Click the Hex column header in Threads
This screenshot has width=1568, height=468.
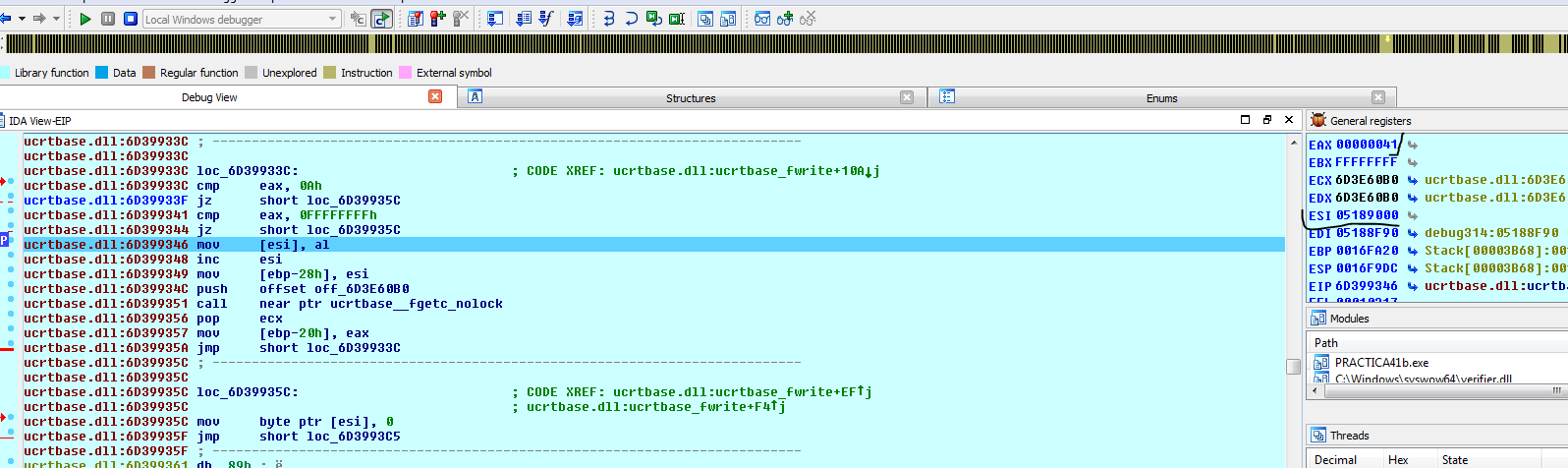pos(1398,460)
